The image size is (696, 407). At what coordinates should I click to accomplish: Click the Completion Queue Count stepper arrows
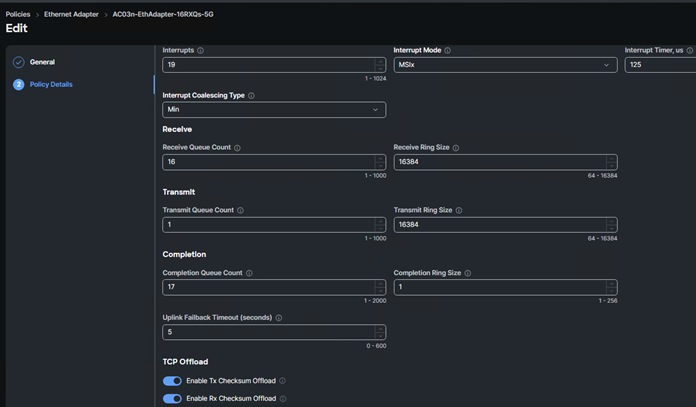pyautogui.click(x=380, y=287)
